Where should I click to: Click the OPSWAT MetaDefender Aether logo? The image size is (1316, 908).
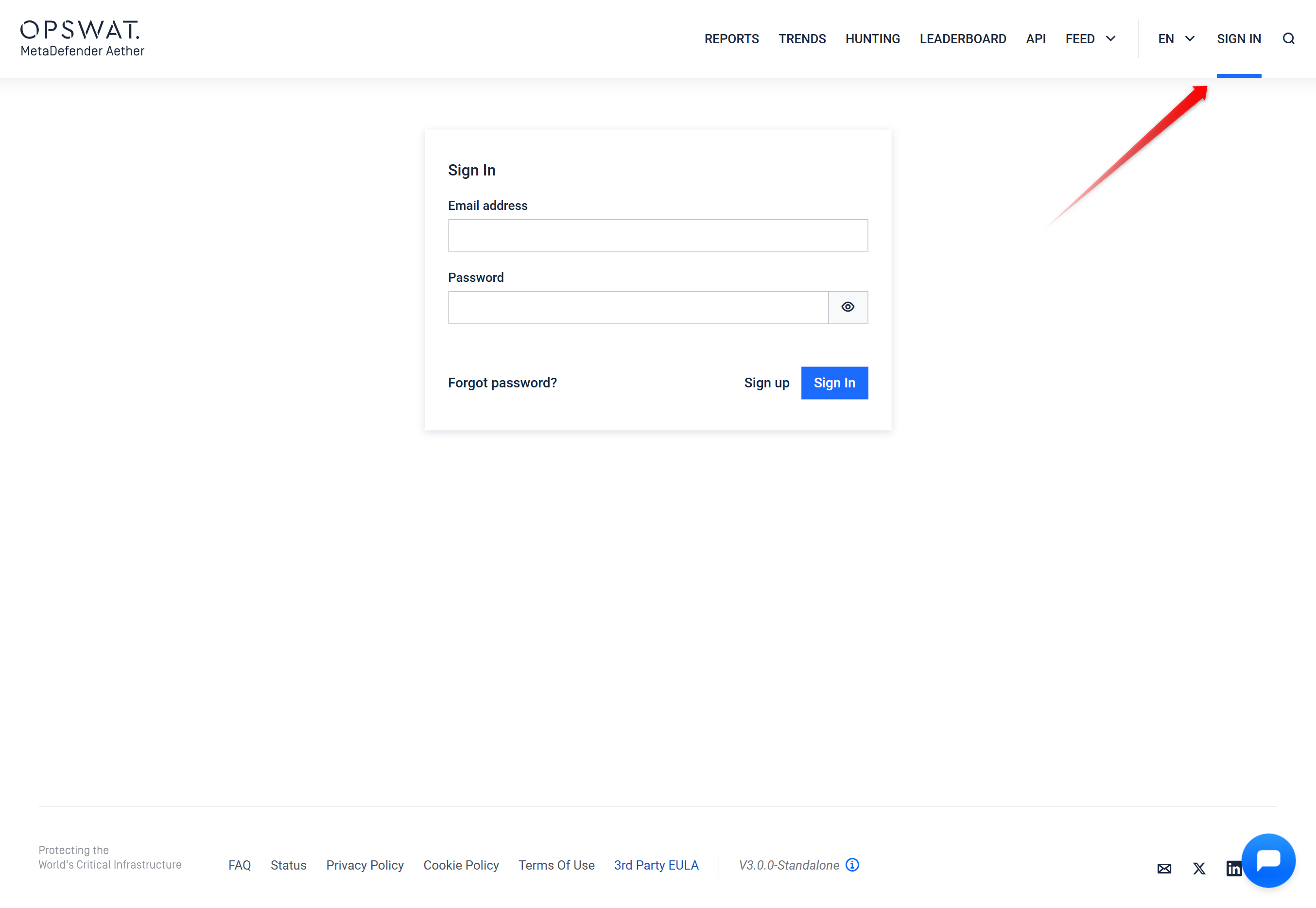(x=83, y=39)
